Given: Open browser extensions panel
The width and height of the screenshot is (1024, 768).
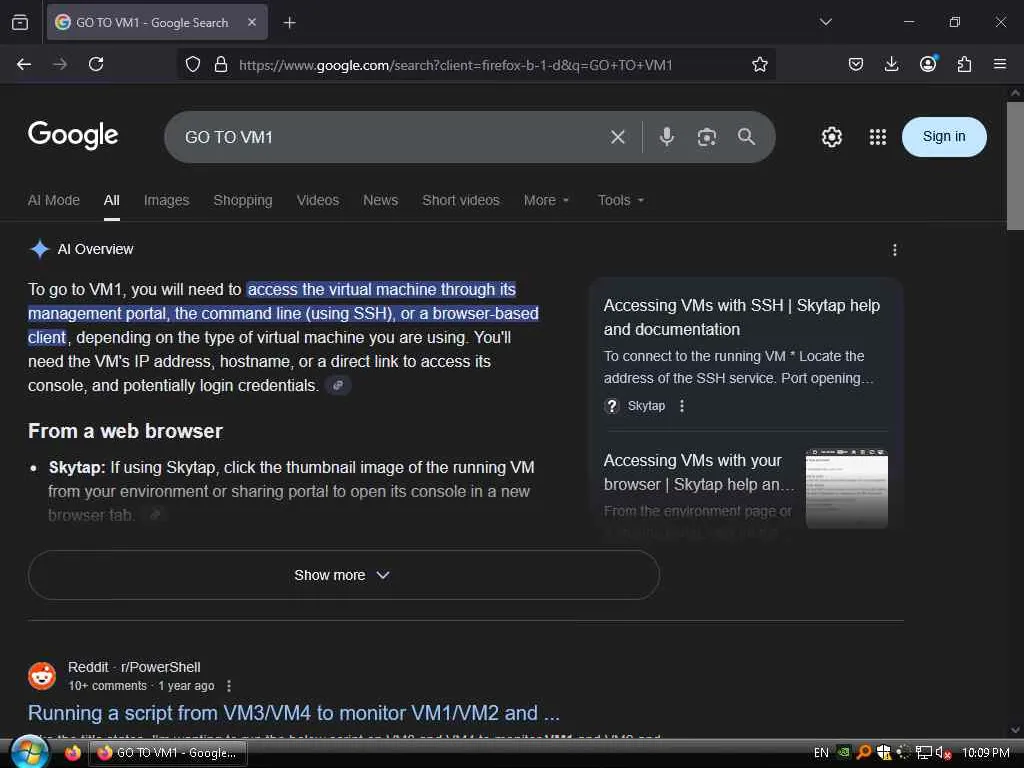Looking at the screenshot, I should pyautogui.click(x=964, y=64).
